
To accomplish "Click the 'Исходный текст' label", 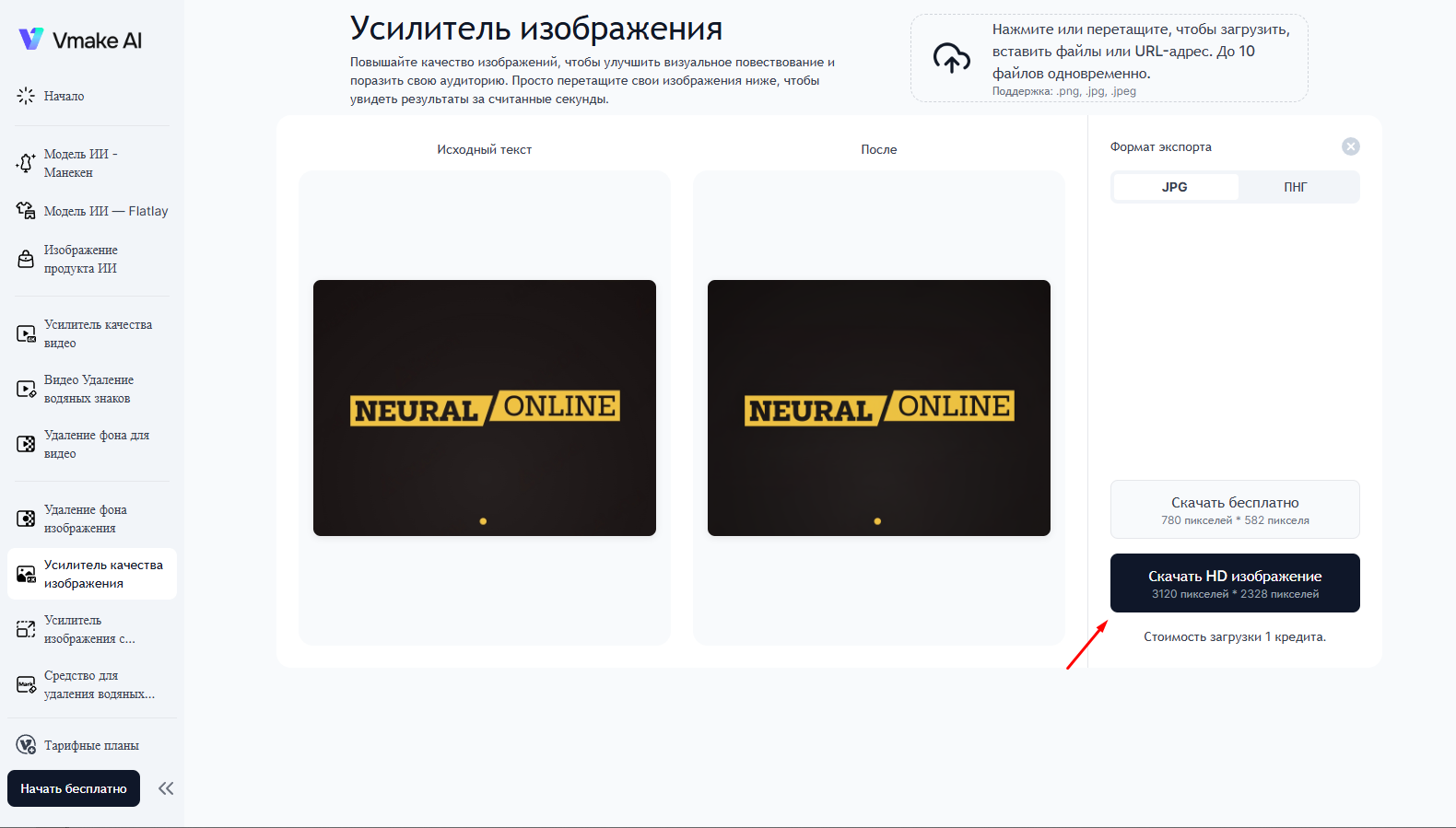I will (485, 149).
